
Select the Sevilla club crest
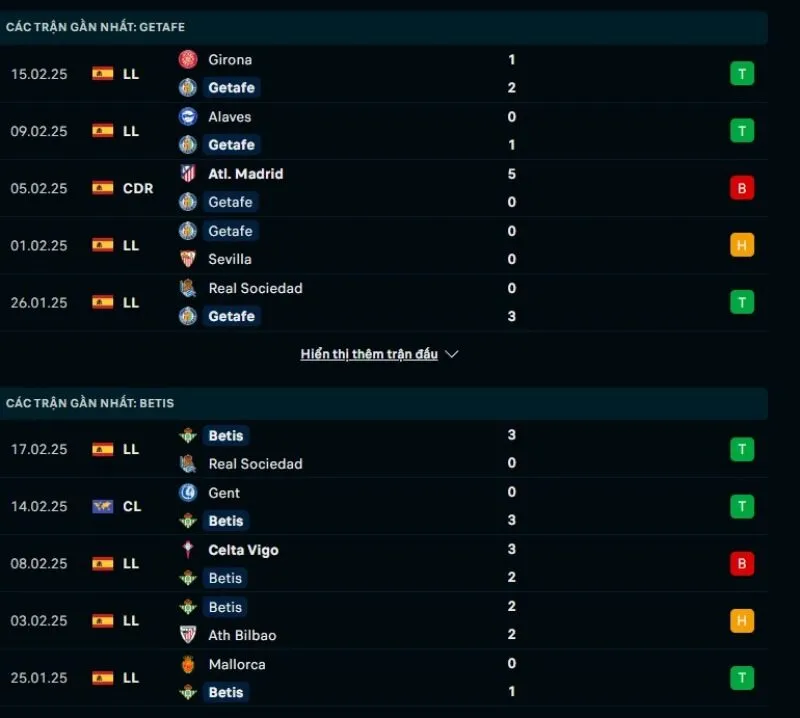[x=187, y=259]
